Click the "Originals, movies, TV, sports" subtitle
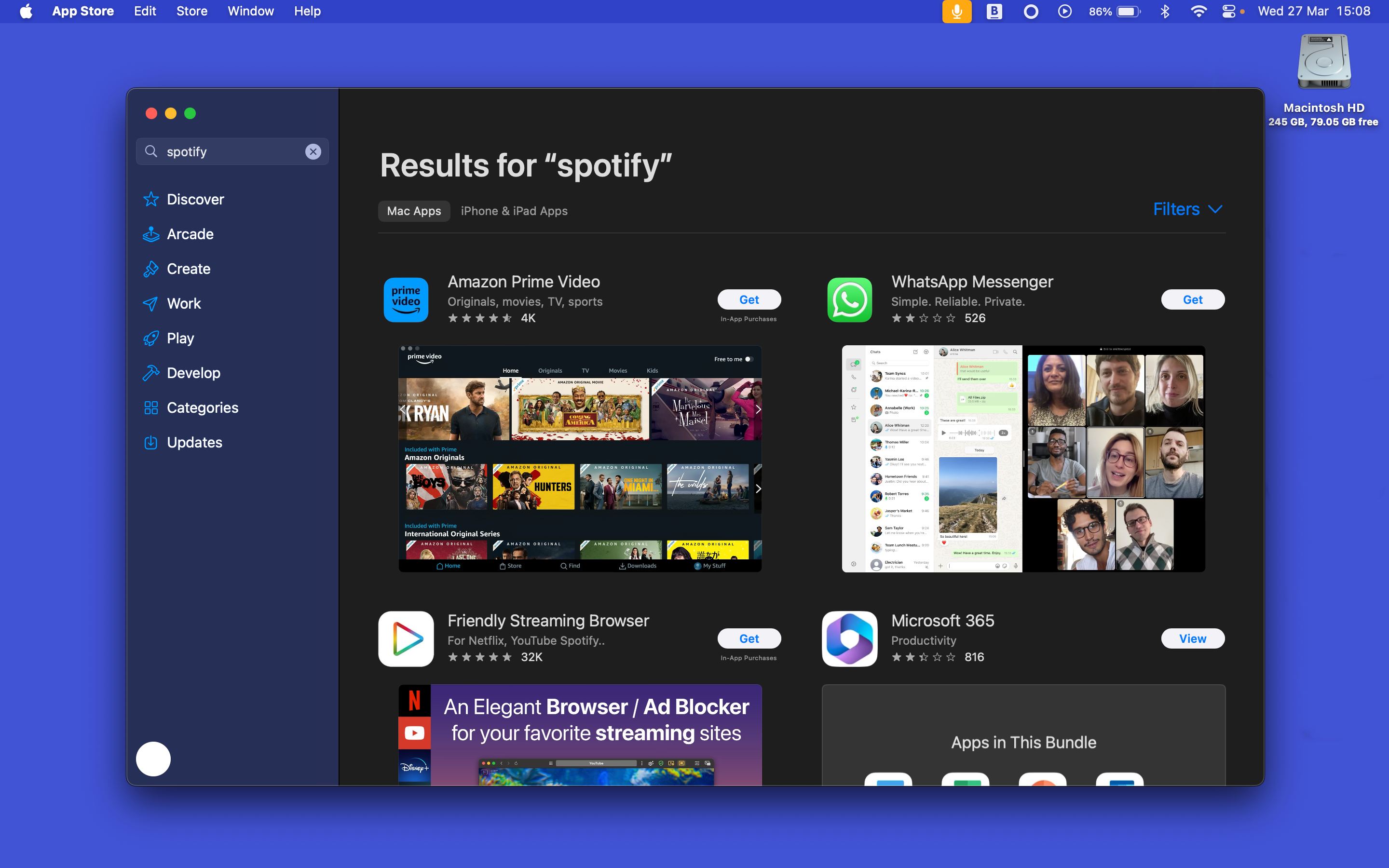 pyautogui.click(x=525, y=301)
